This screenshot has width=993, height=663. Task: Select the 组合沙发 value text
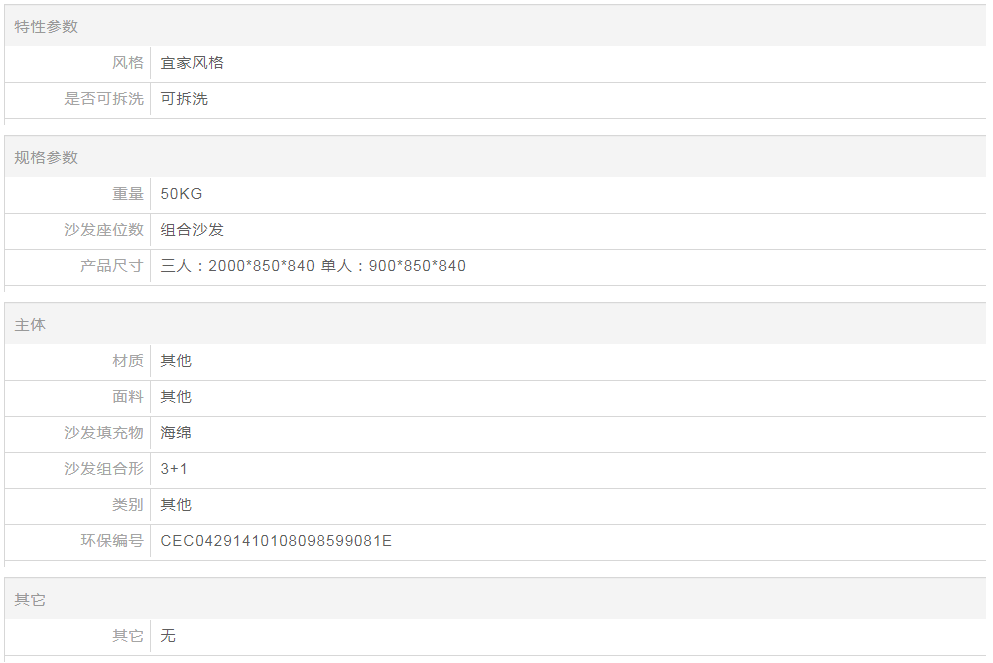coord(192,230)
